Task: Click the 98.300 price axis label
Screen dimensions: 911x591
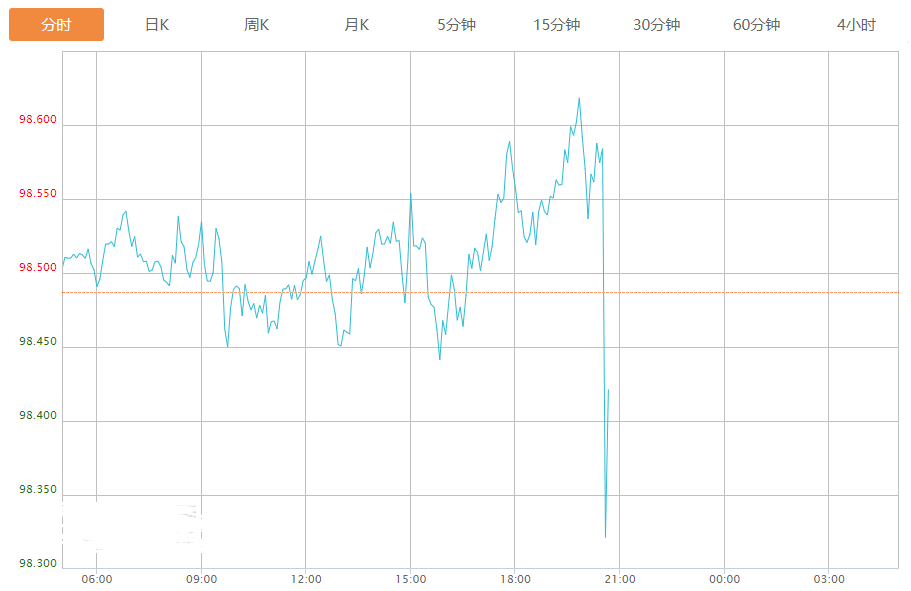Action: point(38,564)
